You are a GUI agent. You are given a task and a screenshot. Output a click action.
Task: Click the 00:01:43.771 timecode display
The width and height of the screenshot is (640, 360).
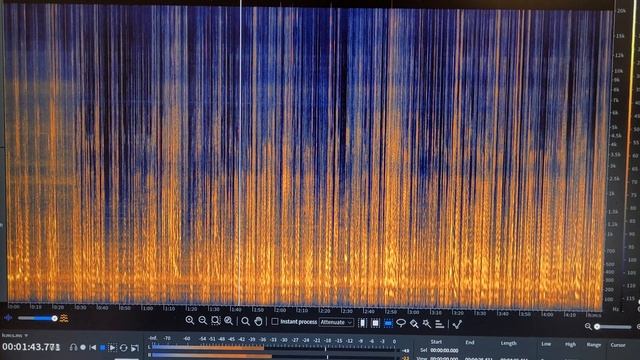(x=31, y=347)
